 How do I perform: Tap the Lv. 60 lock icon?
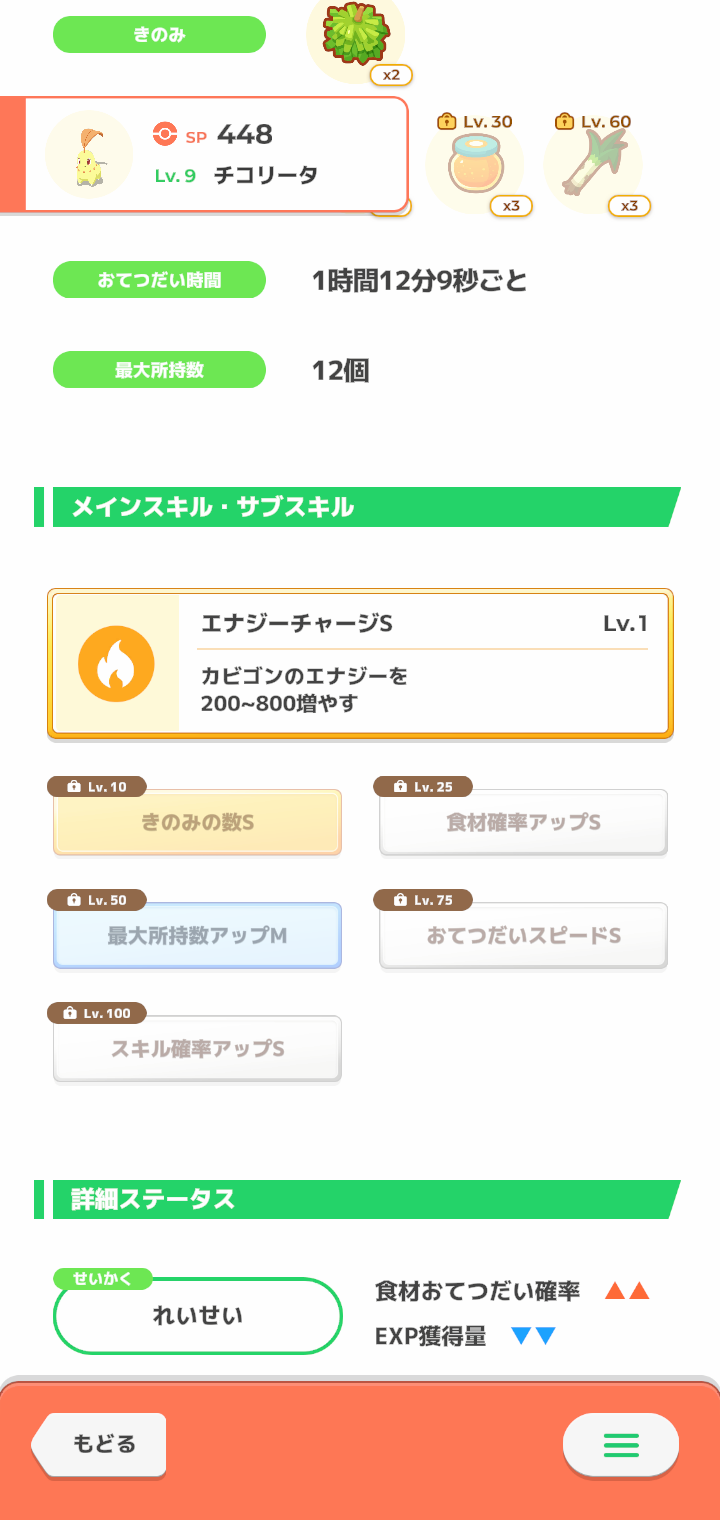point(565,121)
